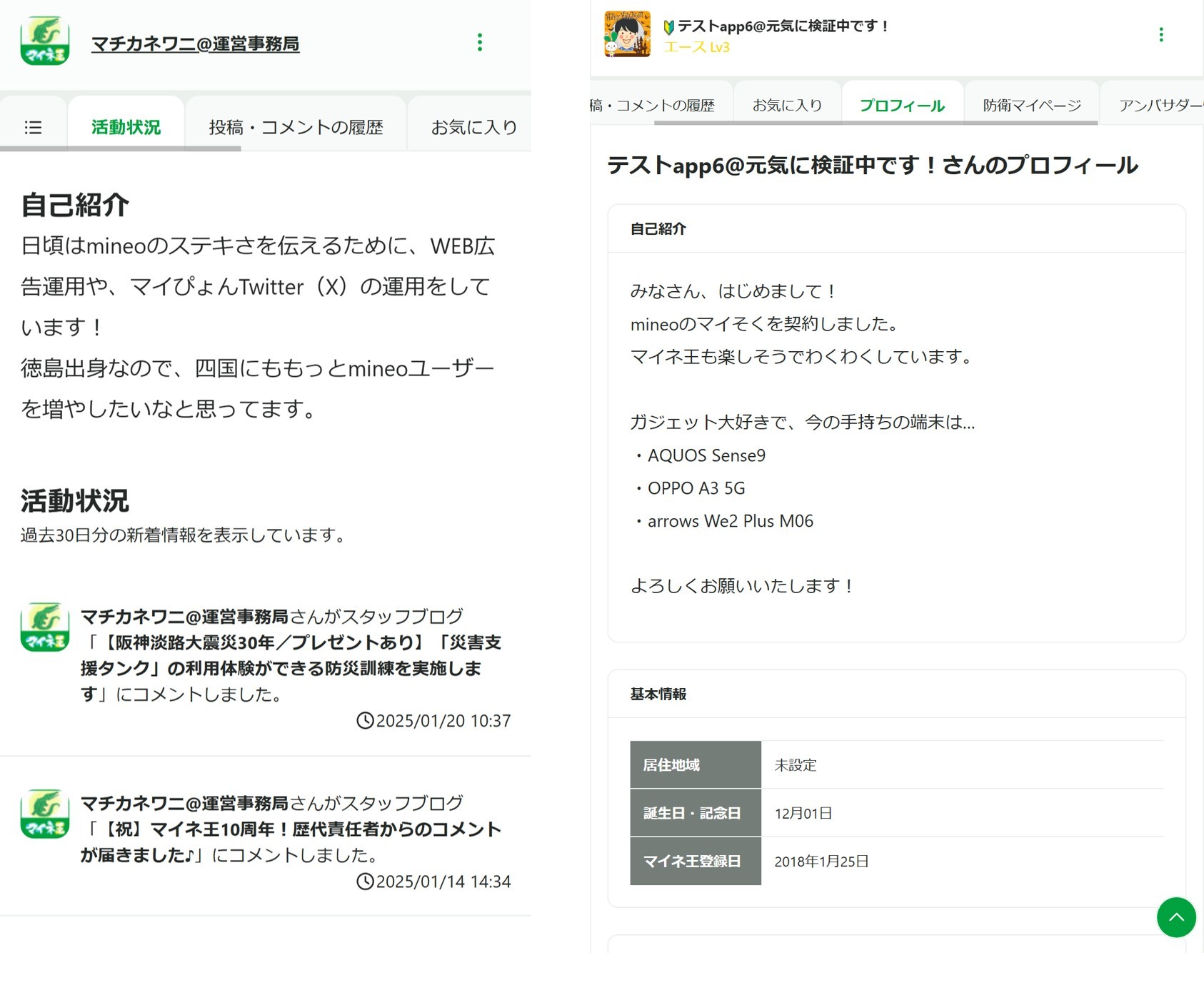
Task: Click テストapp6 user avatar in the header
Action: point(627,34)
